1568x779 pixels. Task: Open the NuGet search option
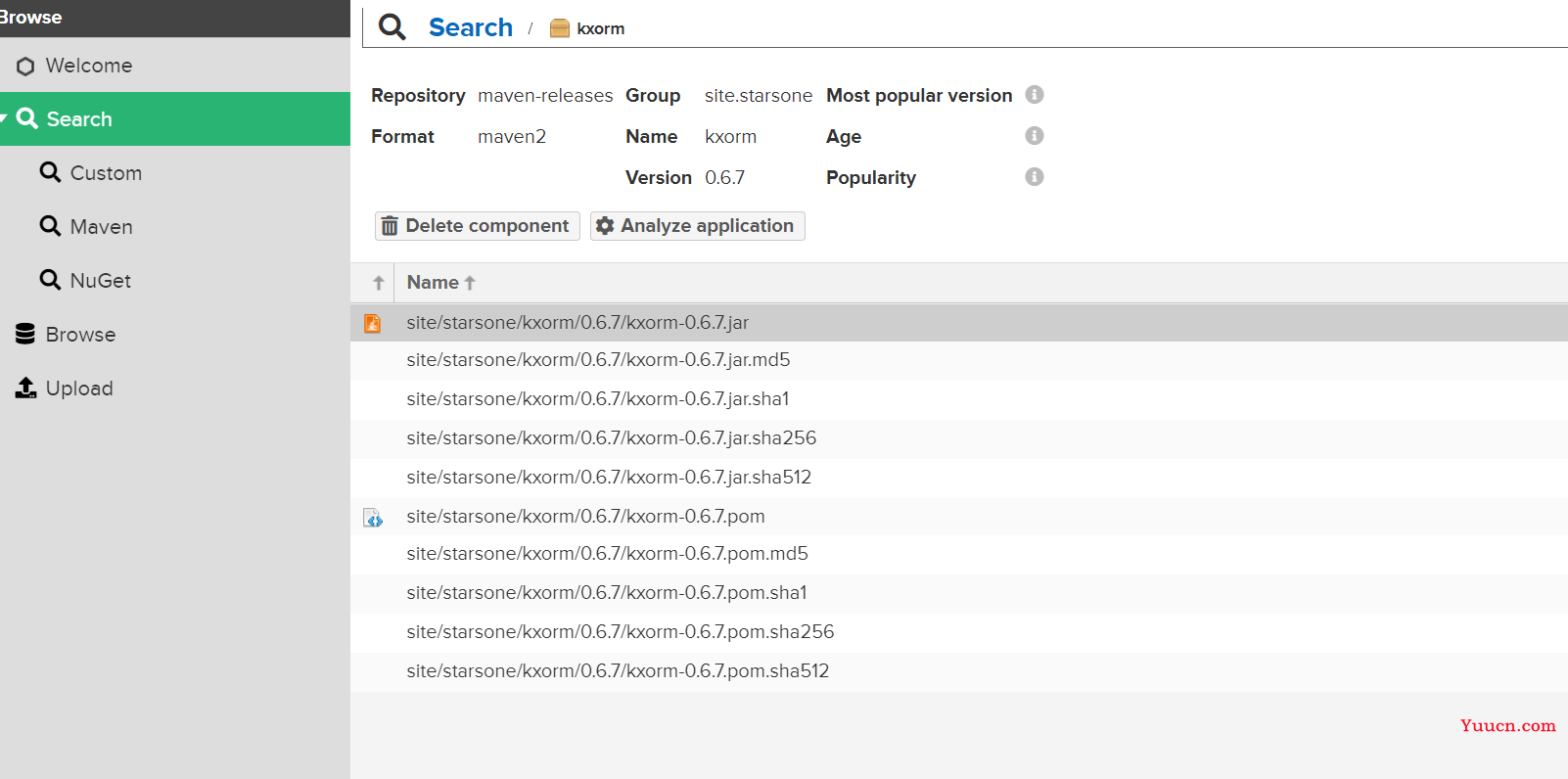(x=175, y=281)
